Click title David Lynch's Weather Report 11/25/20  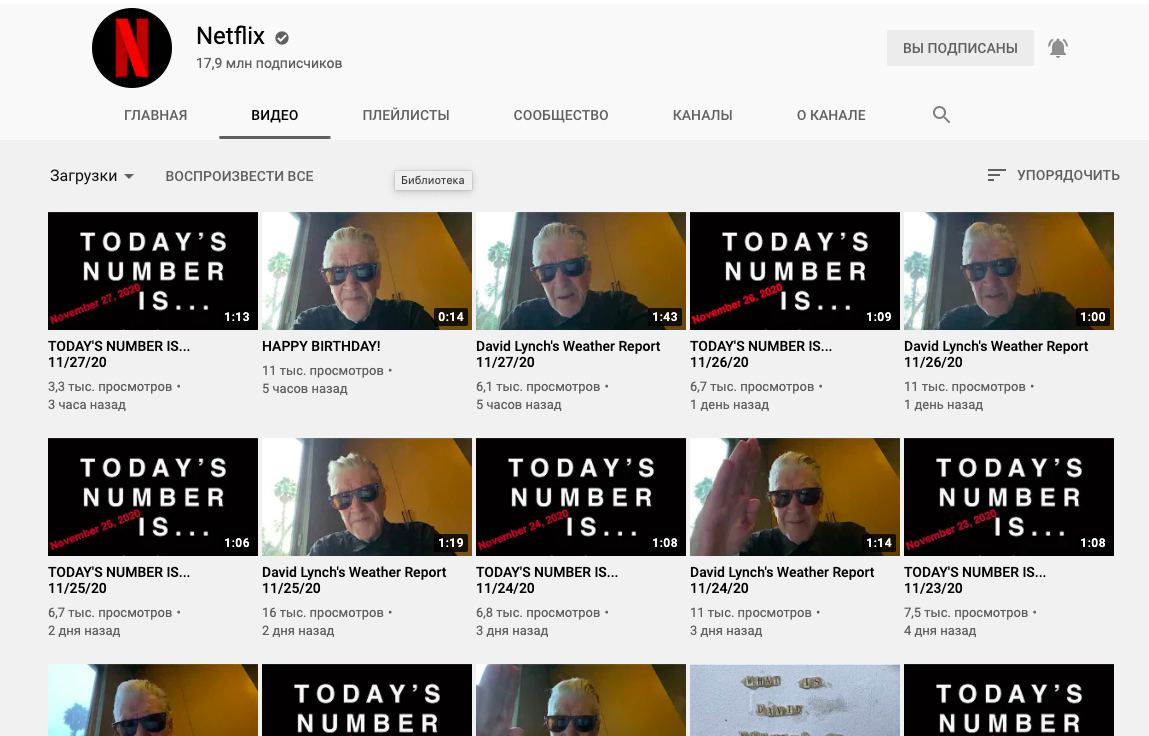354,580
